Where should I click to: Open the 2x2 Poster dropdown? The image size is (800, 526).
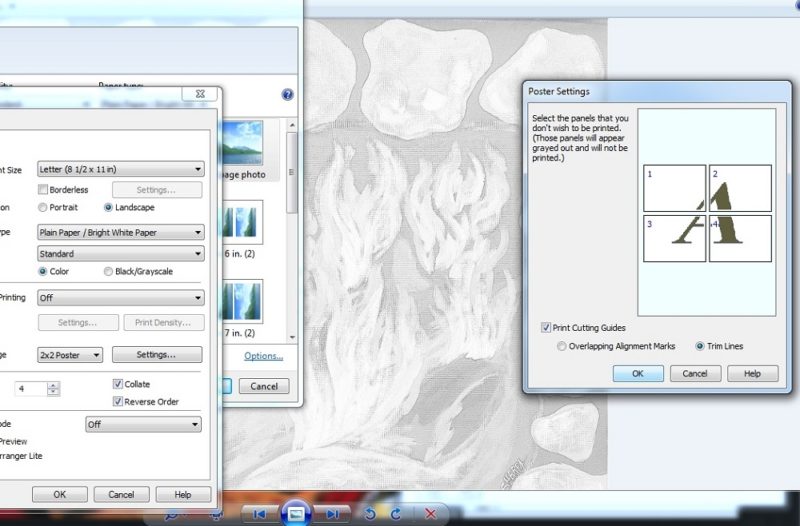(70, 355)
